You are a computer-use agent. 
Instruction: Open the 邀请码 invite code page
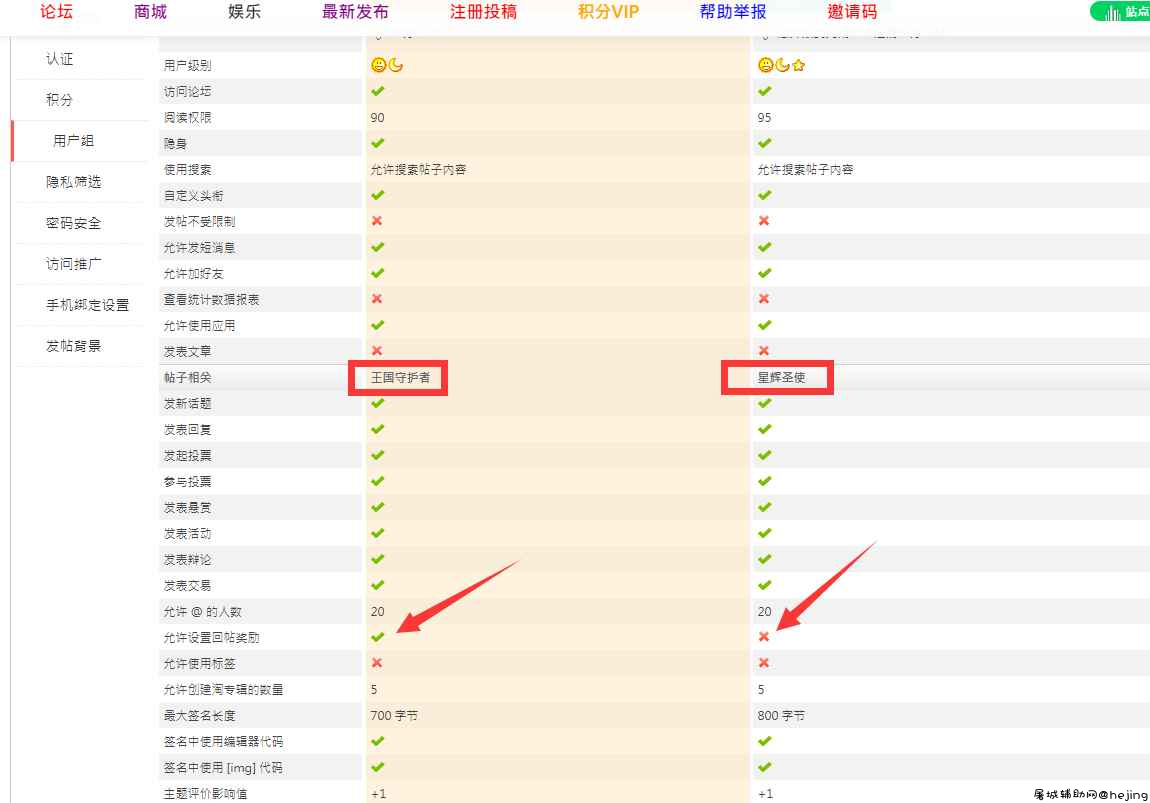pyautogui.click(x=852, y=12)
